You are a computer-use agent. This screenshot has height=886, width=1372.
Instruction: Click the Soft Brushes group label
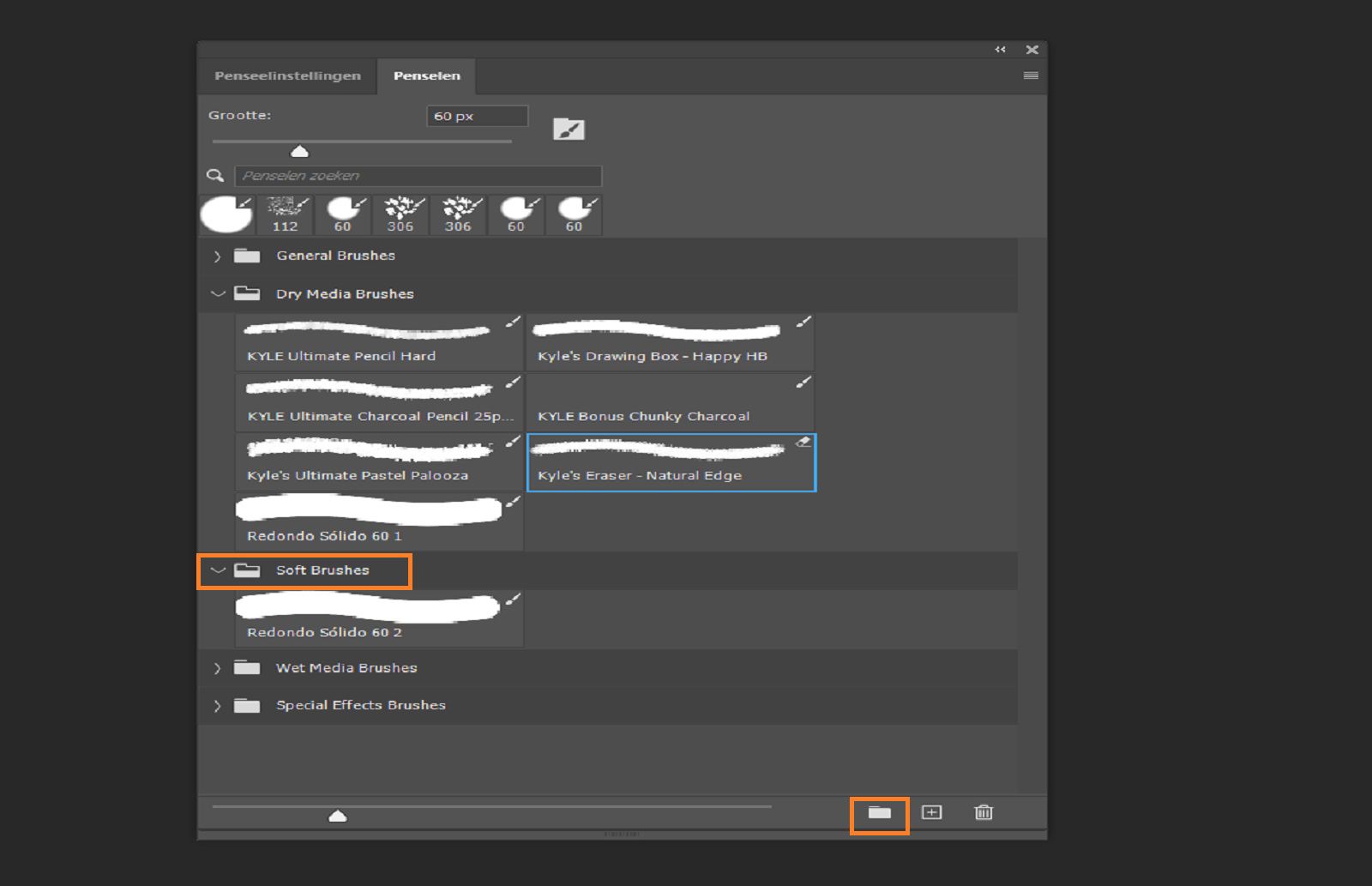click(x=322, y=570)
